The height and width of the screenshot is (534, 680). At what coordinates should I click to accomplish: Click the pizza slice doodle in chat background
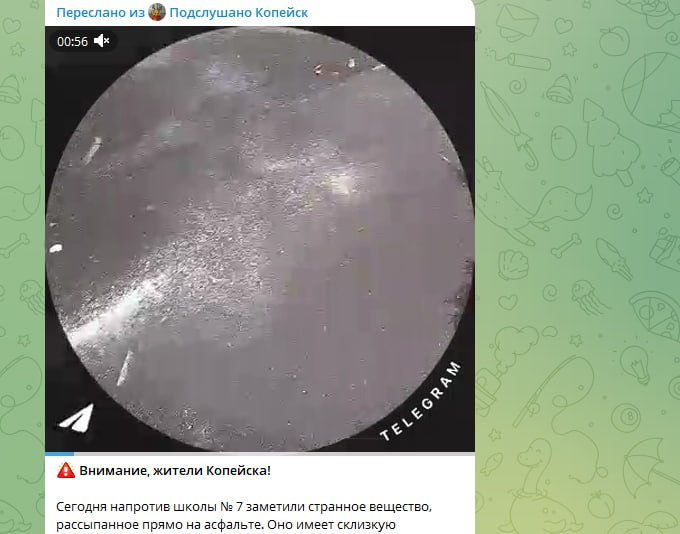[x=655, y=315]
